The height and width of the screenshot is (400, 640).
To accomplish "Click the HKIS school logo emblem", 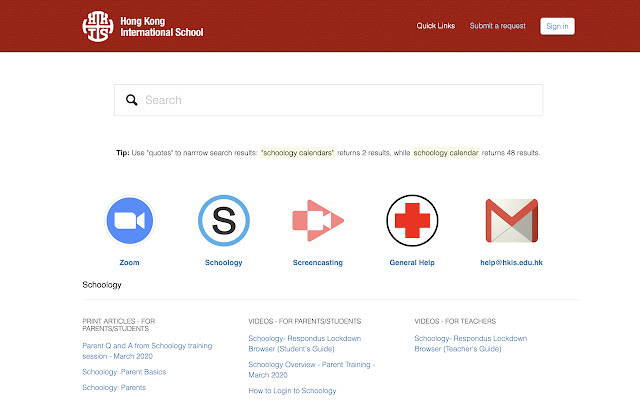I will point(98,26).
